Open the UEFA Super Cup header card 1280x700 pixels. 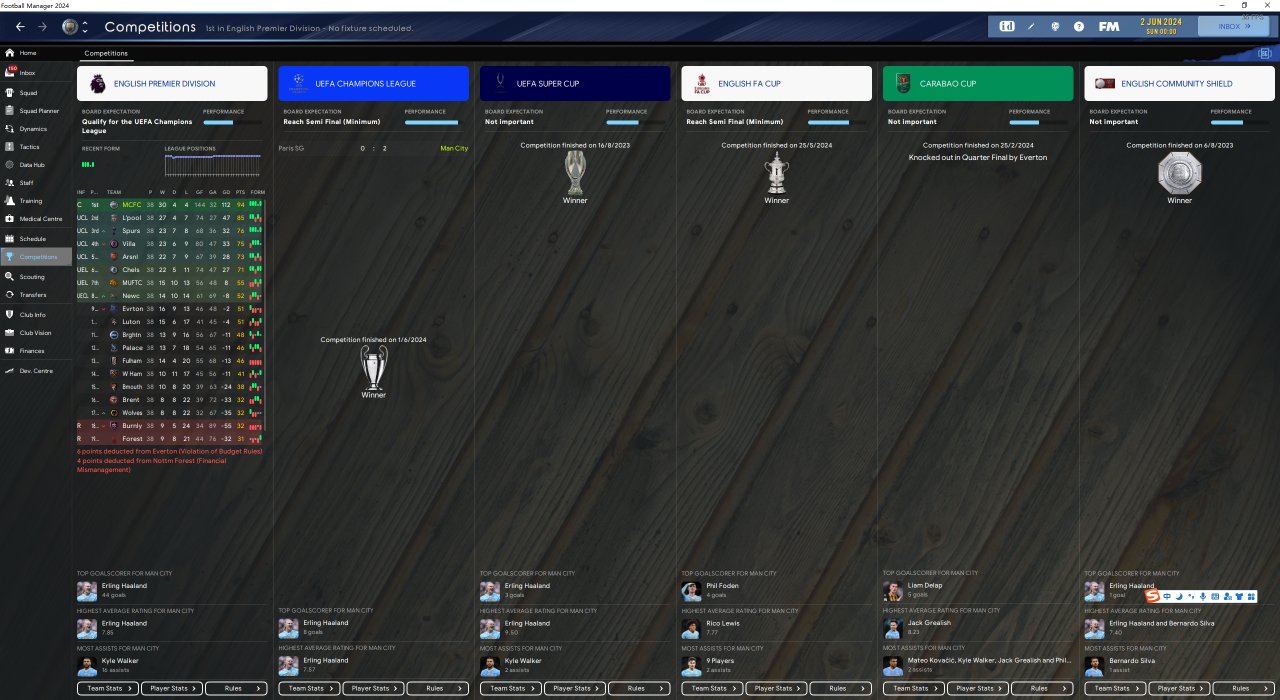pos(575,84)
